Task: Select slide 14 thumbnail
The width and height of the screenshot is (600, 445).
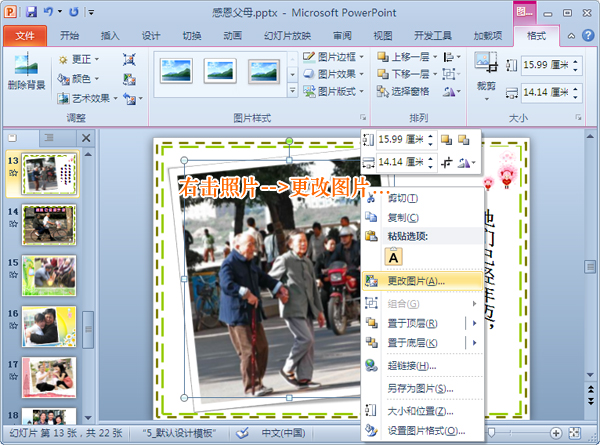Action: [x=49, y=225]
